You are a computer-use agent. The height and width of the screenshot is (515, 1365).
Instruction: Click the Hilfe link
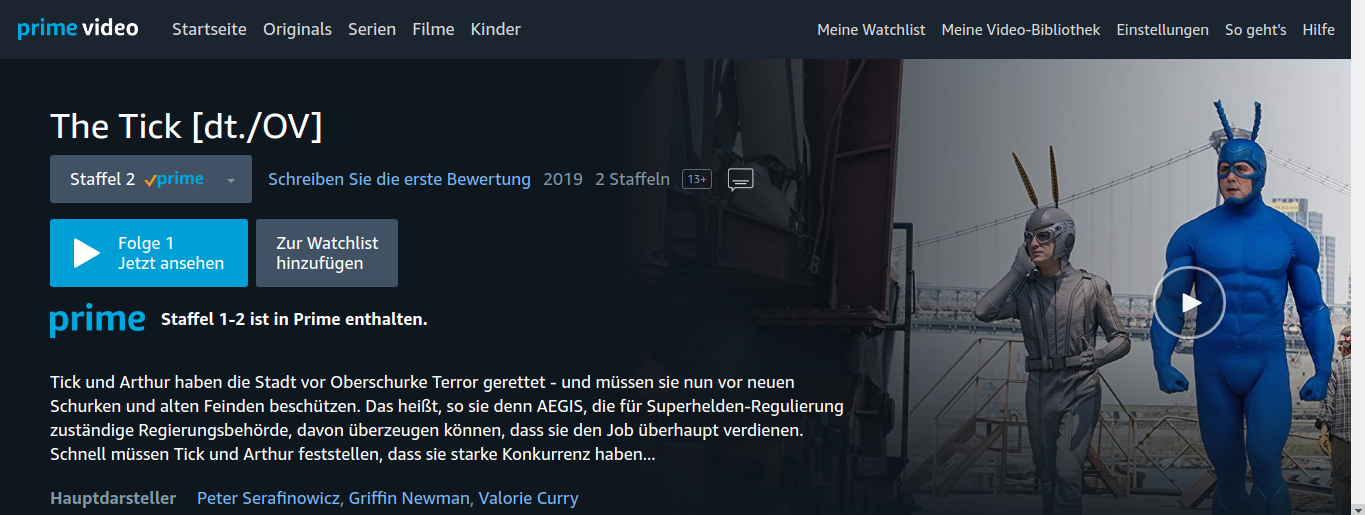(x=1318, y=30)
